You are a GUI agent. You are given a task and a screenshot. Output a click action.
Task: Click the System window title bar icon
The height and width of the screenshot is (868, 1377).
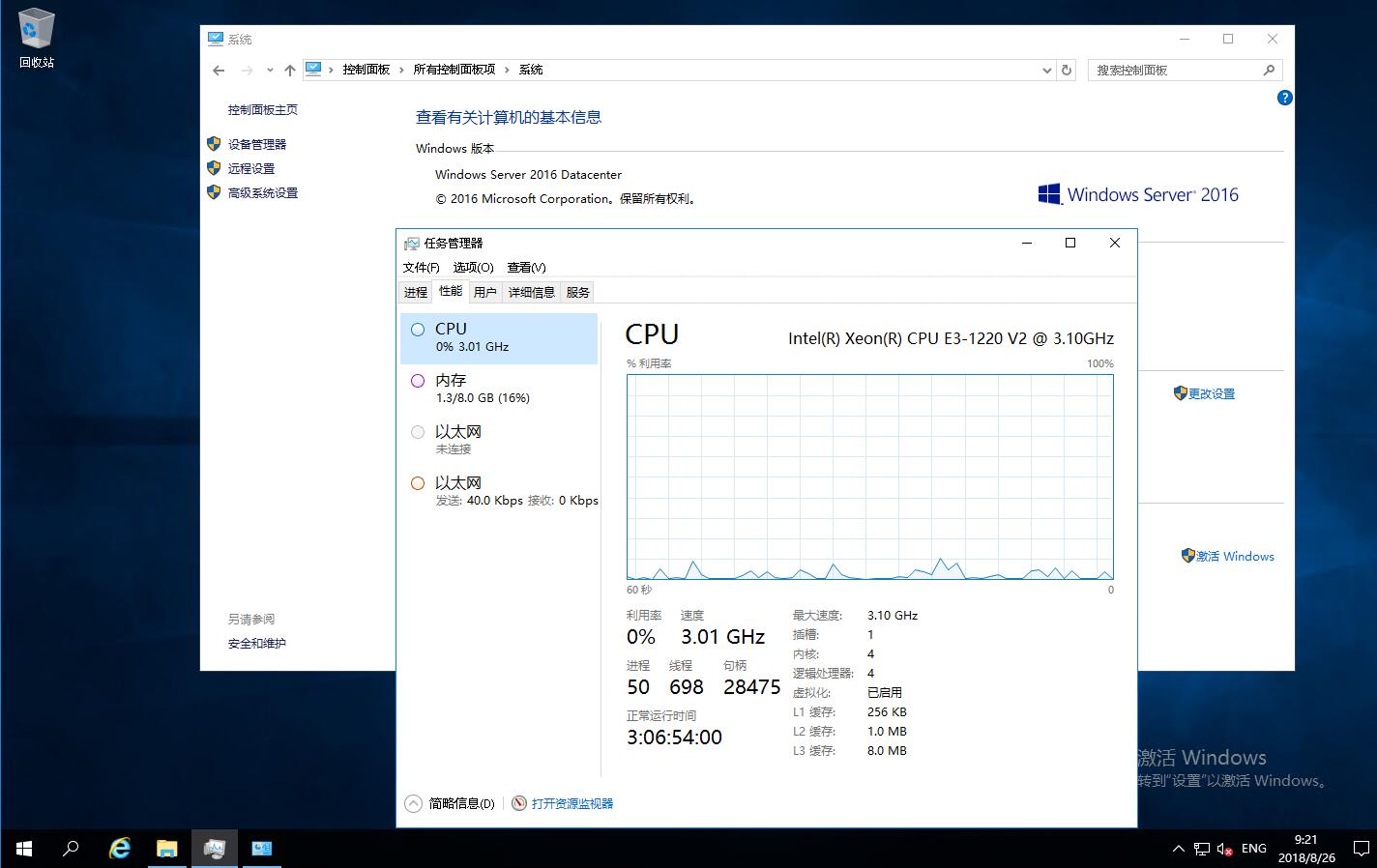[215, 39]
